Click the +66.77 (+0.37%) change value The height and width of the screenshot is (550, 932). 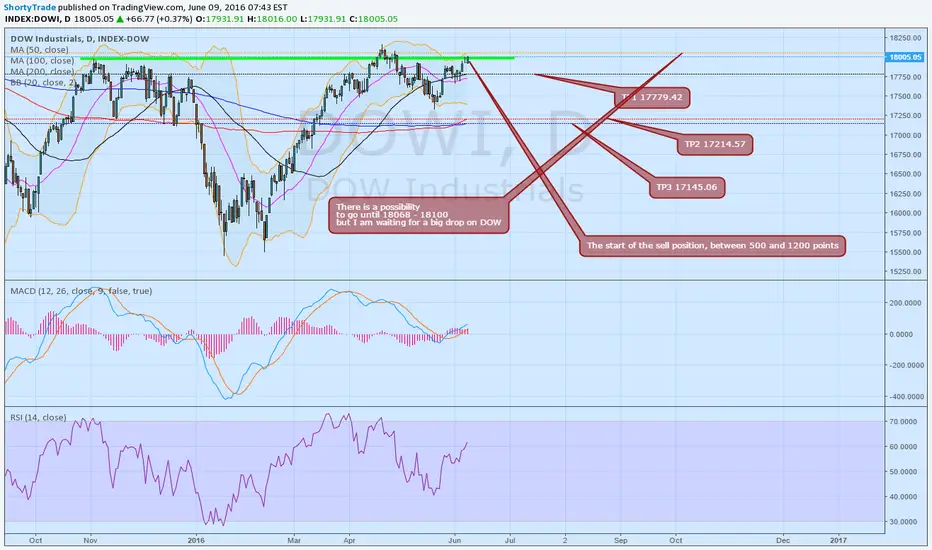pos(158,19)
